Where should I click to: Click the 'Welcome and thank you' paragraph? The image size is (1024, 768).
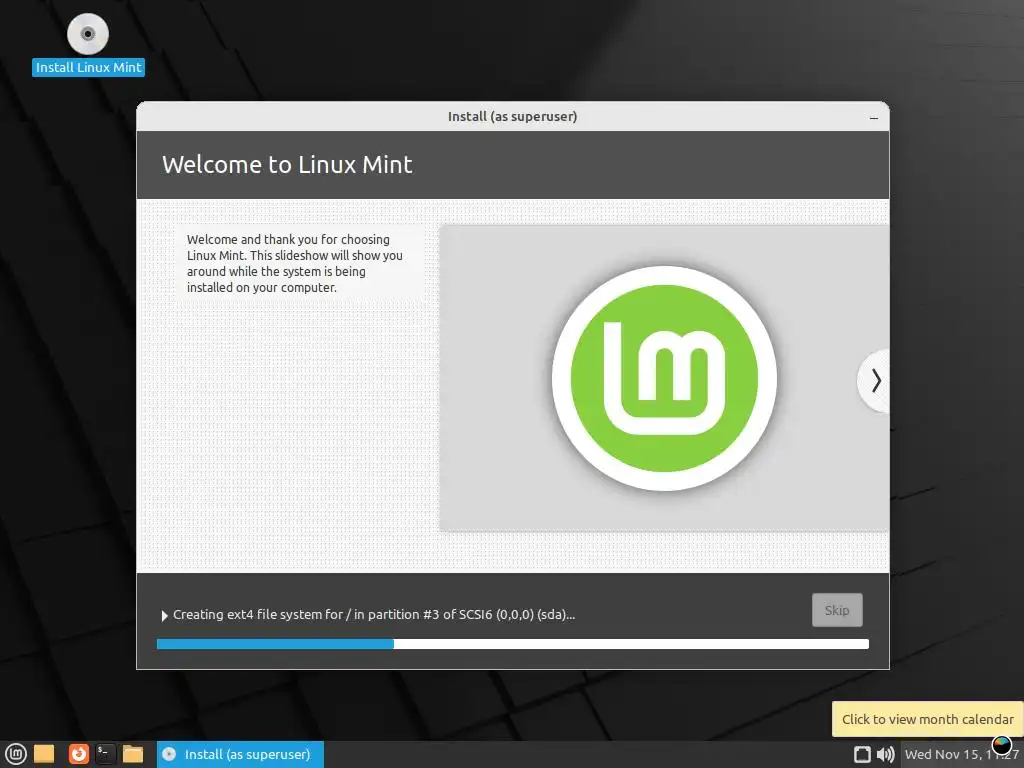(x=295, y=263)
